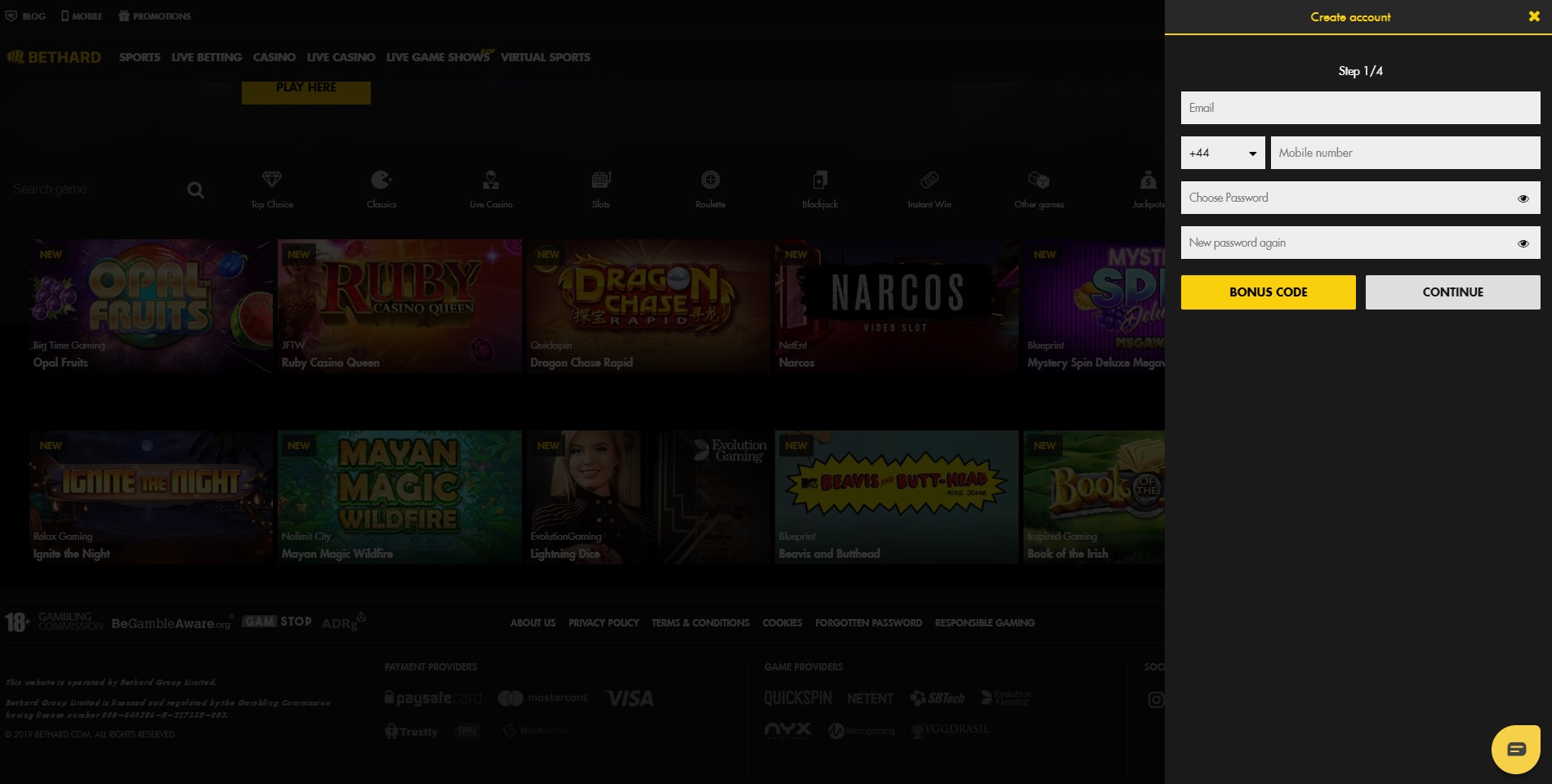Open the live chat bubble
Screen dimensions: 1552x784
pyautogui.click(x=1516, y=749)
